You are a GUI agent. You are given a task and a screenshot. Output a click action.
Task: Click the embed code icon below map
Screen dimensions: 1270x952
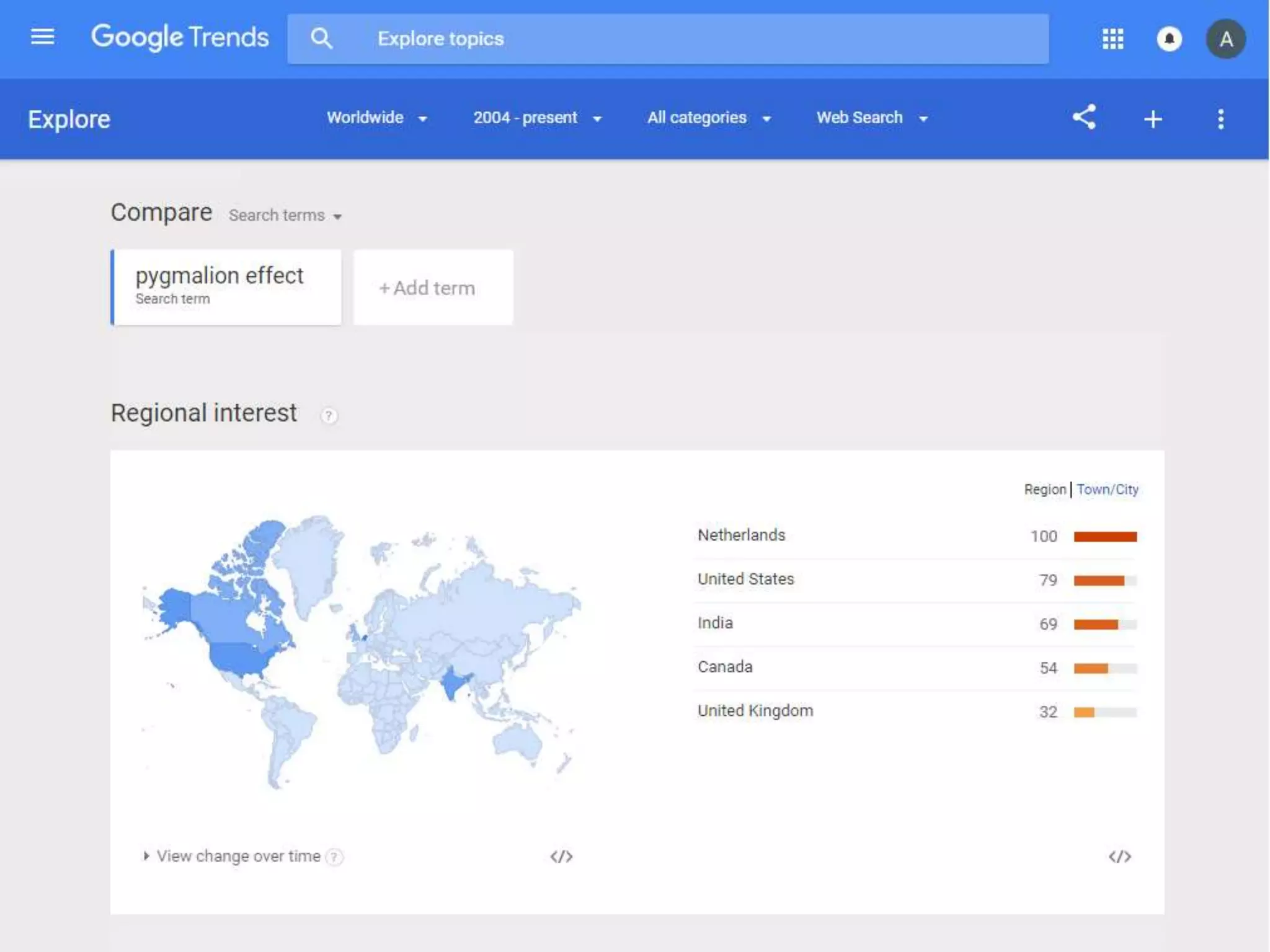pyautogui.click(x=561, y=857)
